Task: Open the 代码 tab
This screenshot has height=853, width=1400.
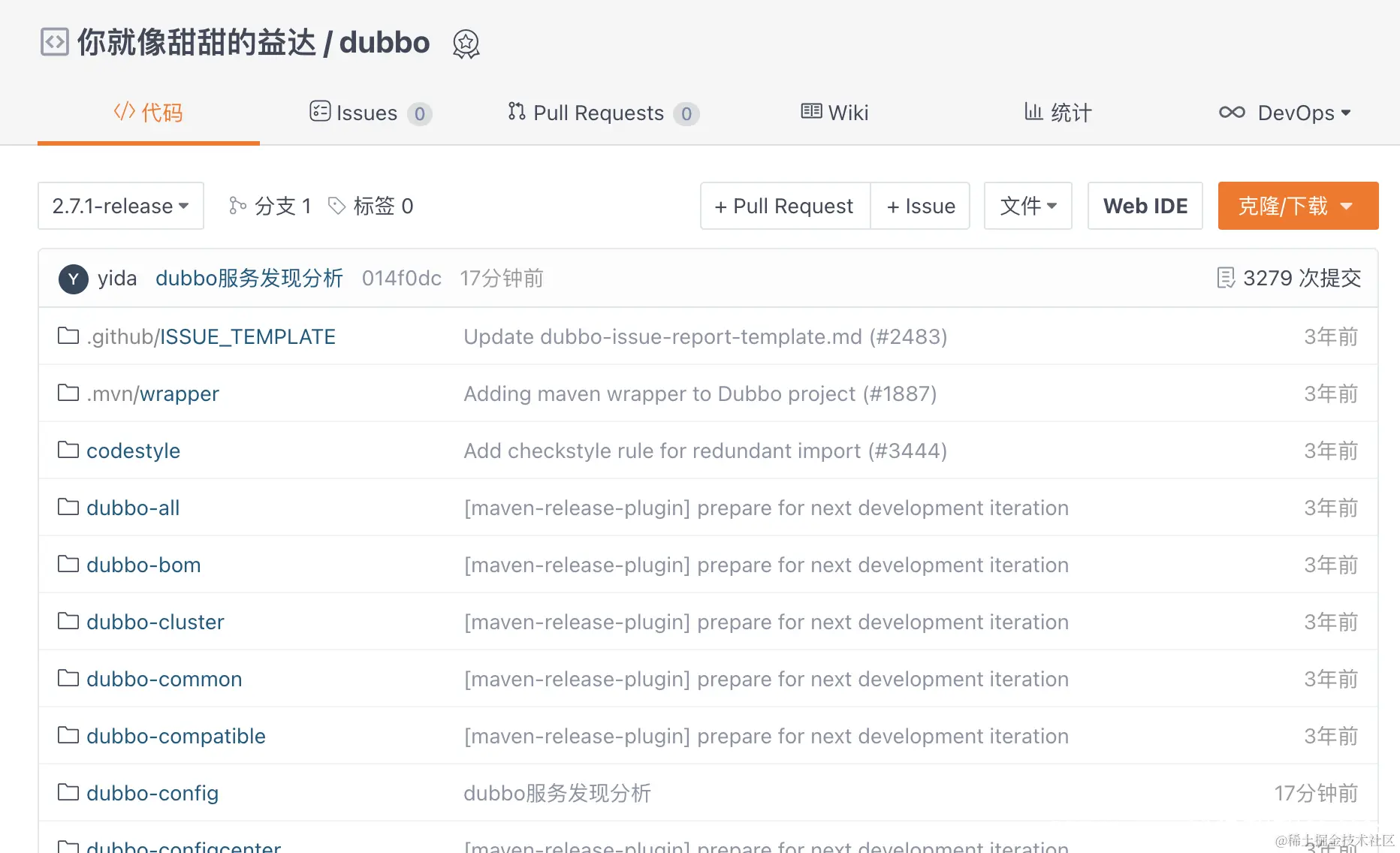Action: (149, 113)
